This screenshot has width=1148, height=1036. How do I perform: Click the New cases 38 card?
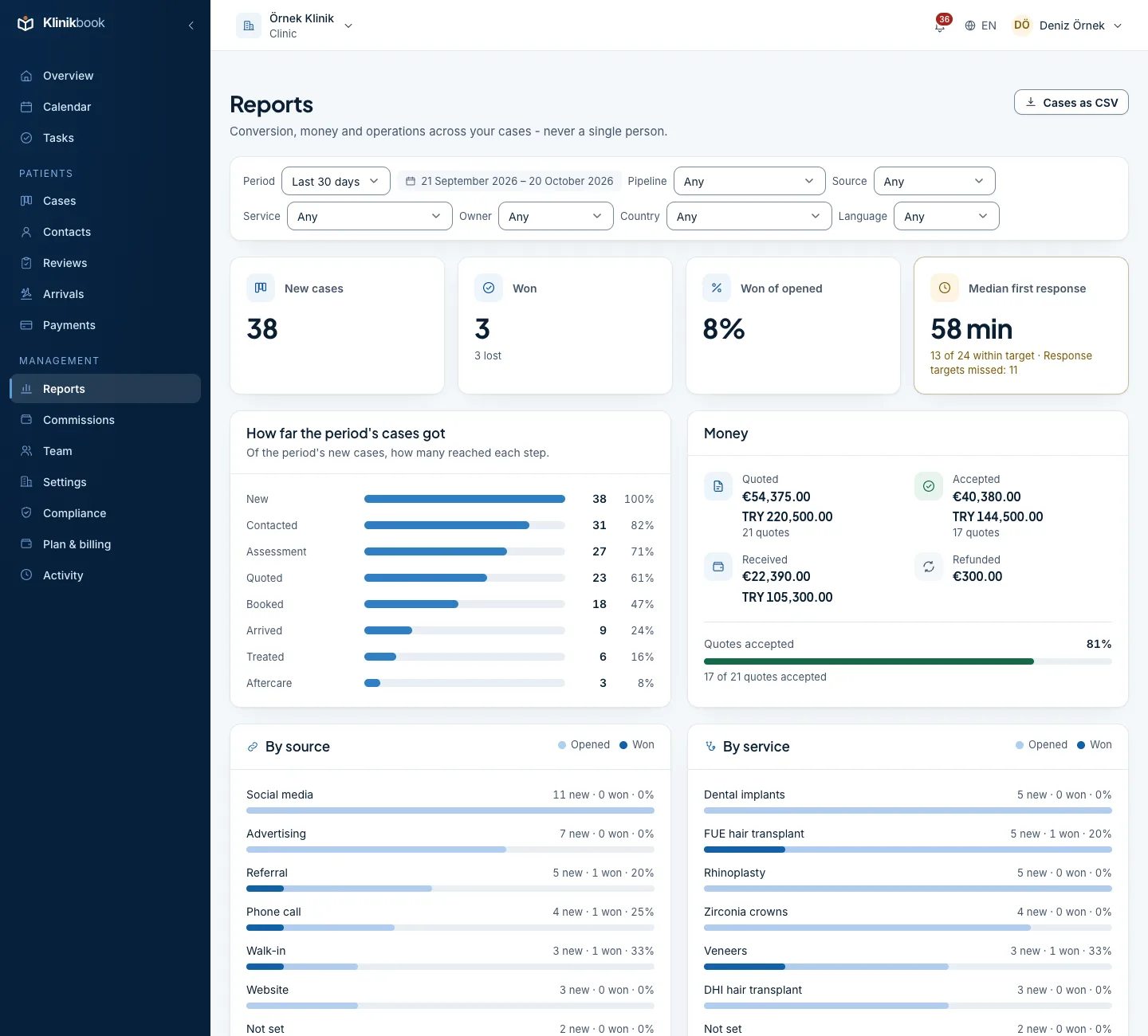(x=337, y=325)
